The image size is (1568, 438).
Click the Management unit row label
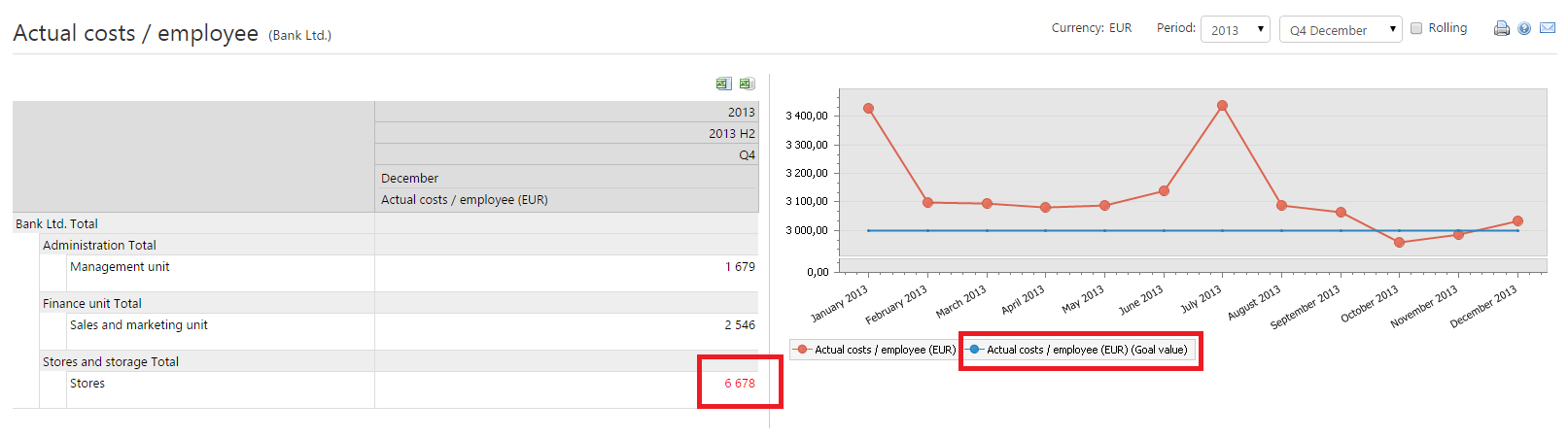pos(120,267)
